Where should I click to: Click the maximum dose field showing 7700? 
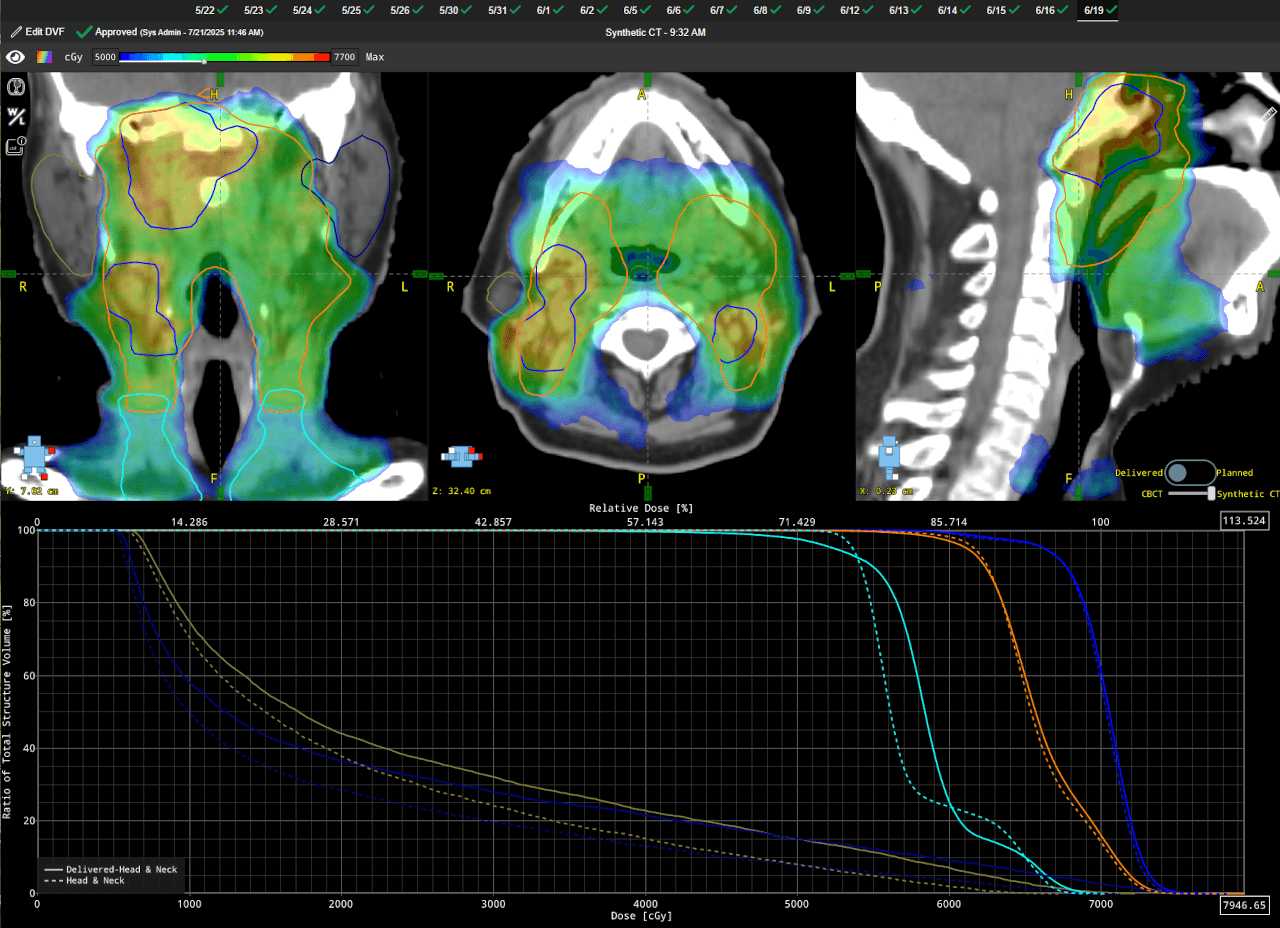point(344,57)
